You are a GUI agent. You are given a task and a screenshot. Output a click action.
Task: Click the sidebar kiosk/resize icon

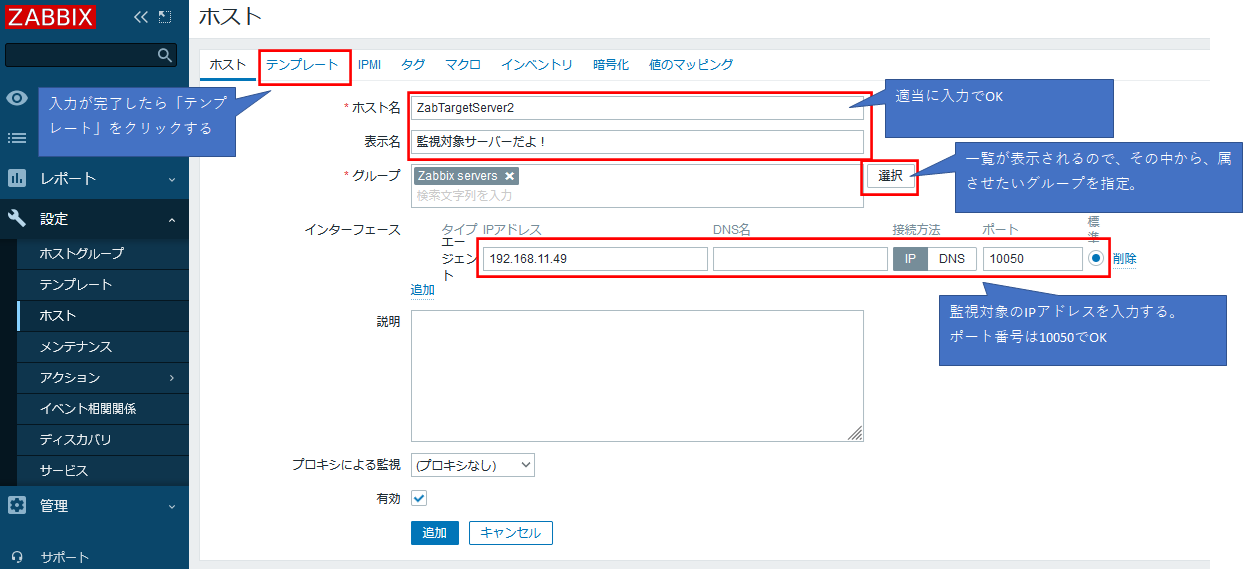tap(165, 17)
